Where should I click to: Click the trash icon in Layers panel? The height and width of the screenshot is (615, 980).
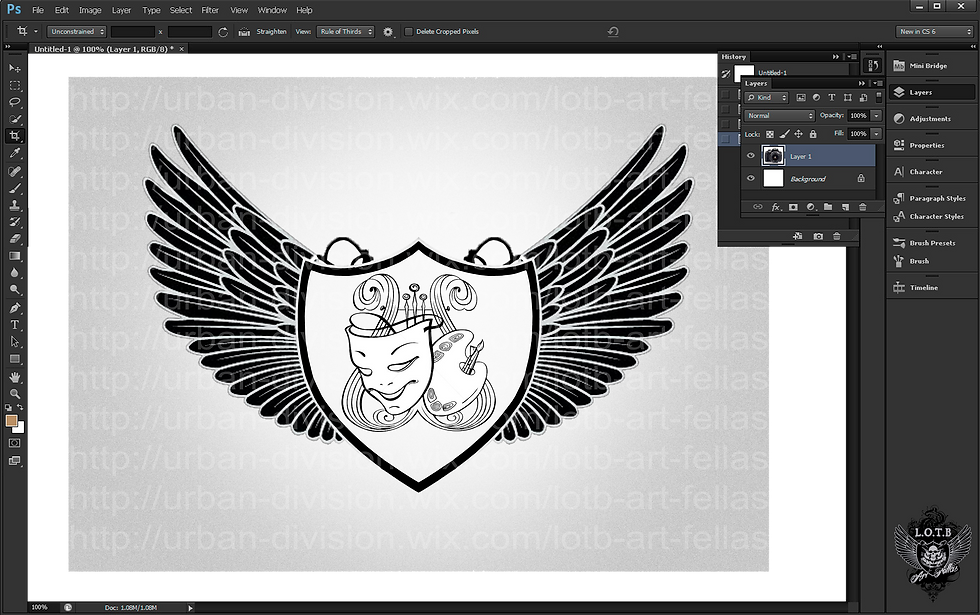click(862, 207)
